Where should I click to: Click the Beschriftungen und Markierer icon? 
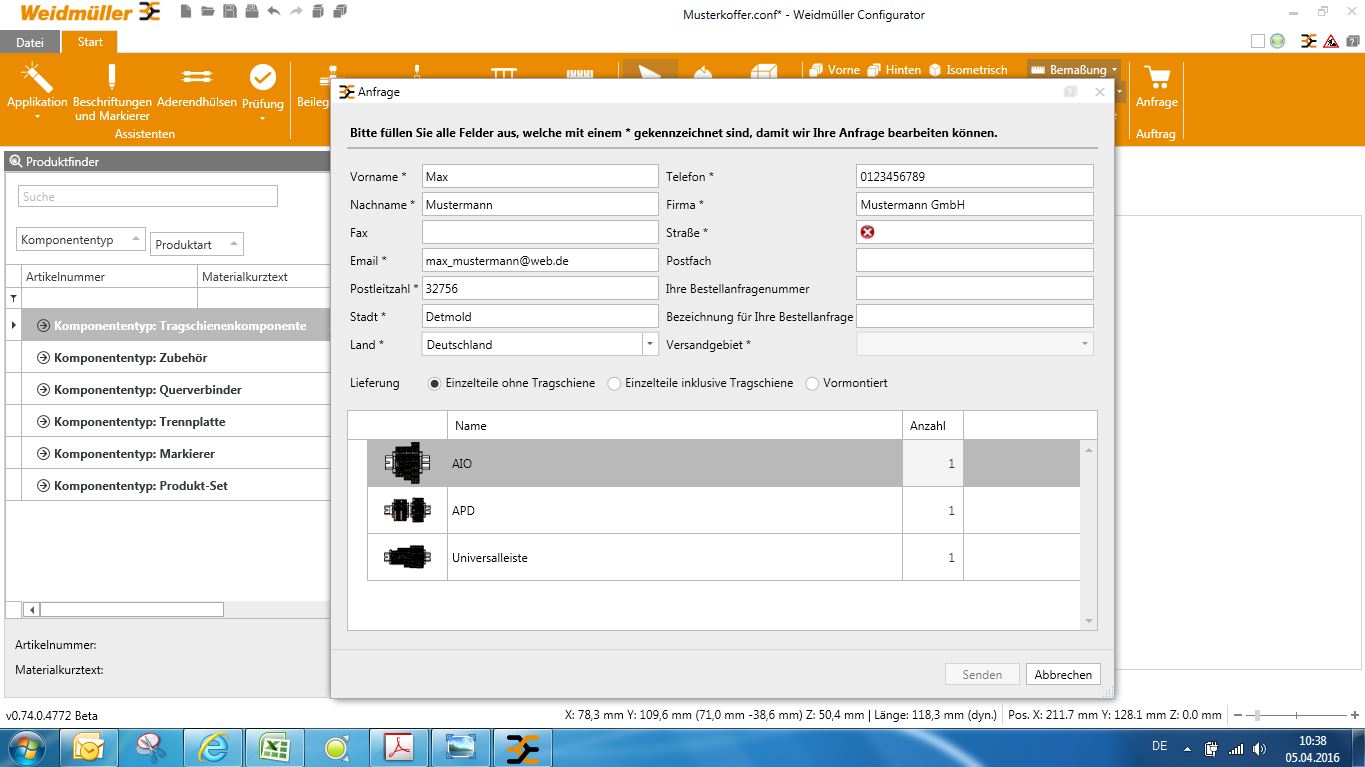[x=112, y=78]
